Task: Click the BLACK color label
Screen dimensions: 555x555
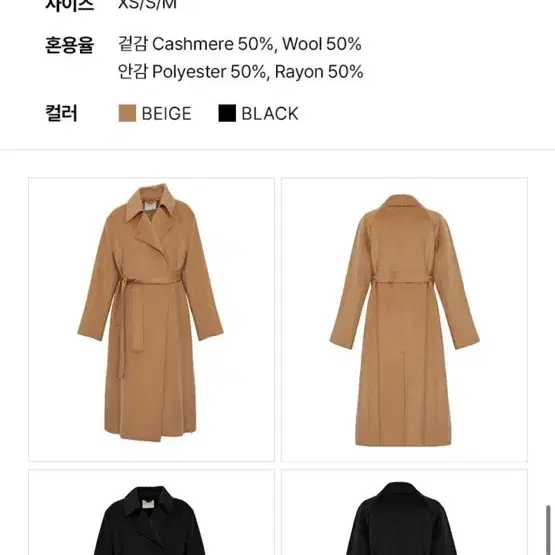Action: (270, 114)
